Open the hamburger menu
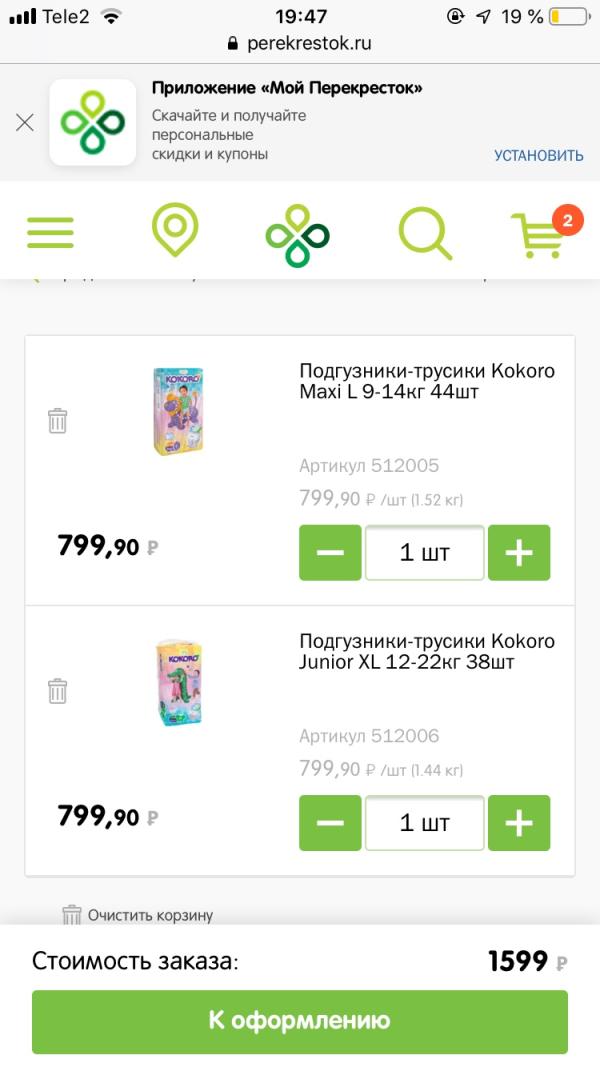Screen dimensions: 600x1066 pyautogui.click(x=50, y=232)
